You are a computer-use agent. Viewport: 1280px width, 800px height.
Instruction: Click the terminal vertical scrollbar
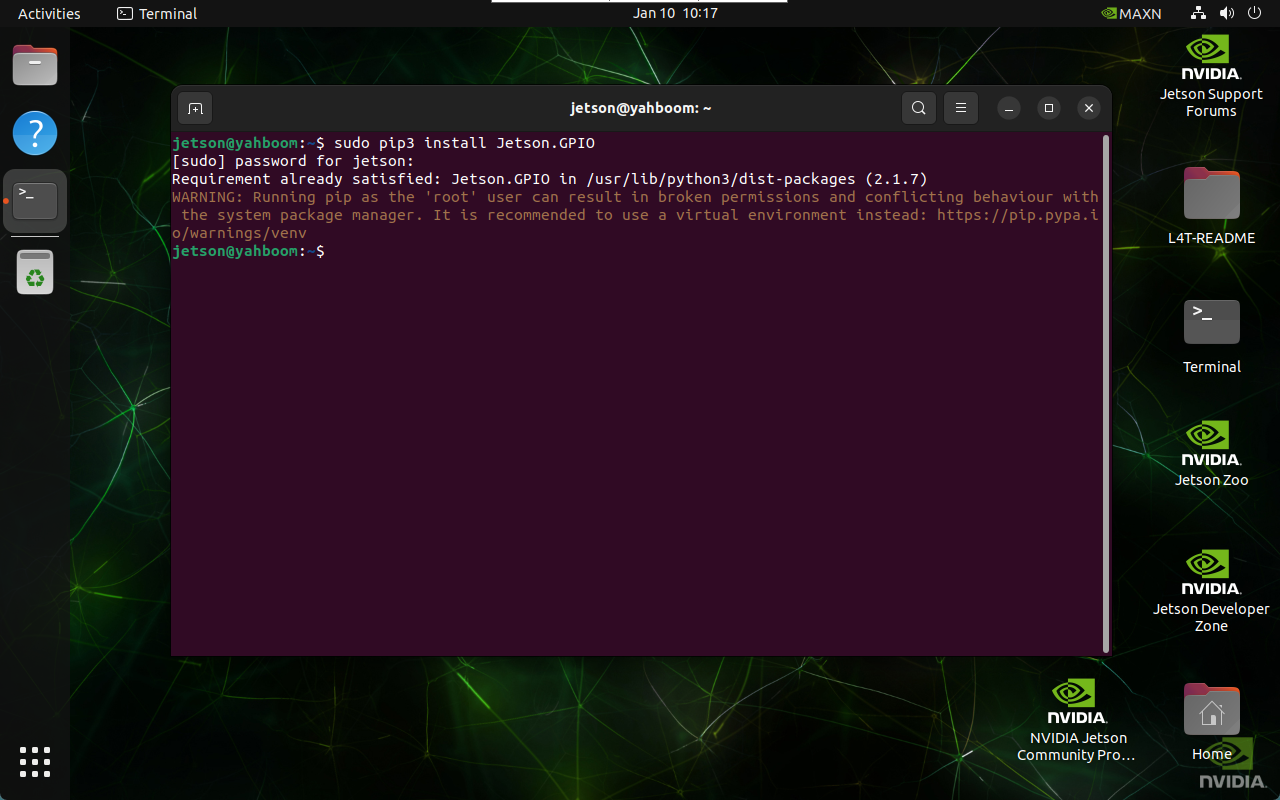(1105, 392)
